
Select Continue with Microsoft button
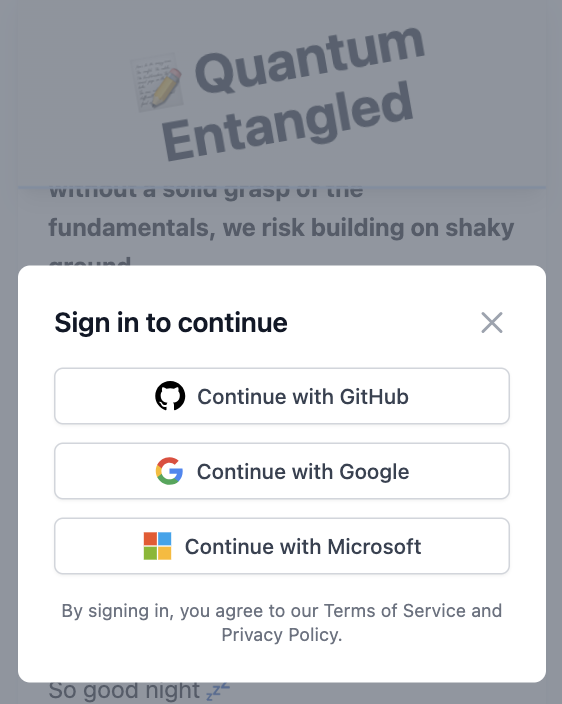coord(282,546)
